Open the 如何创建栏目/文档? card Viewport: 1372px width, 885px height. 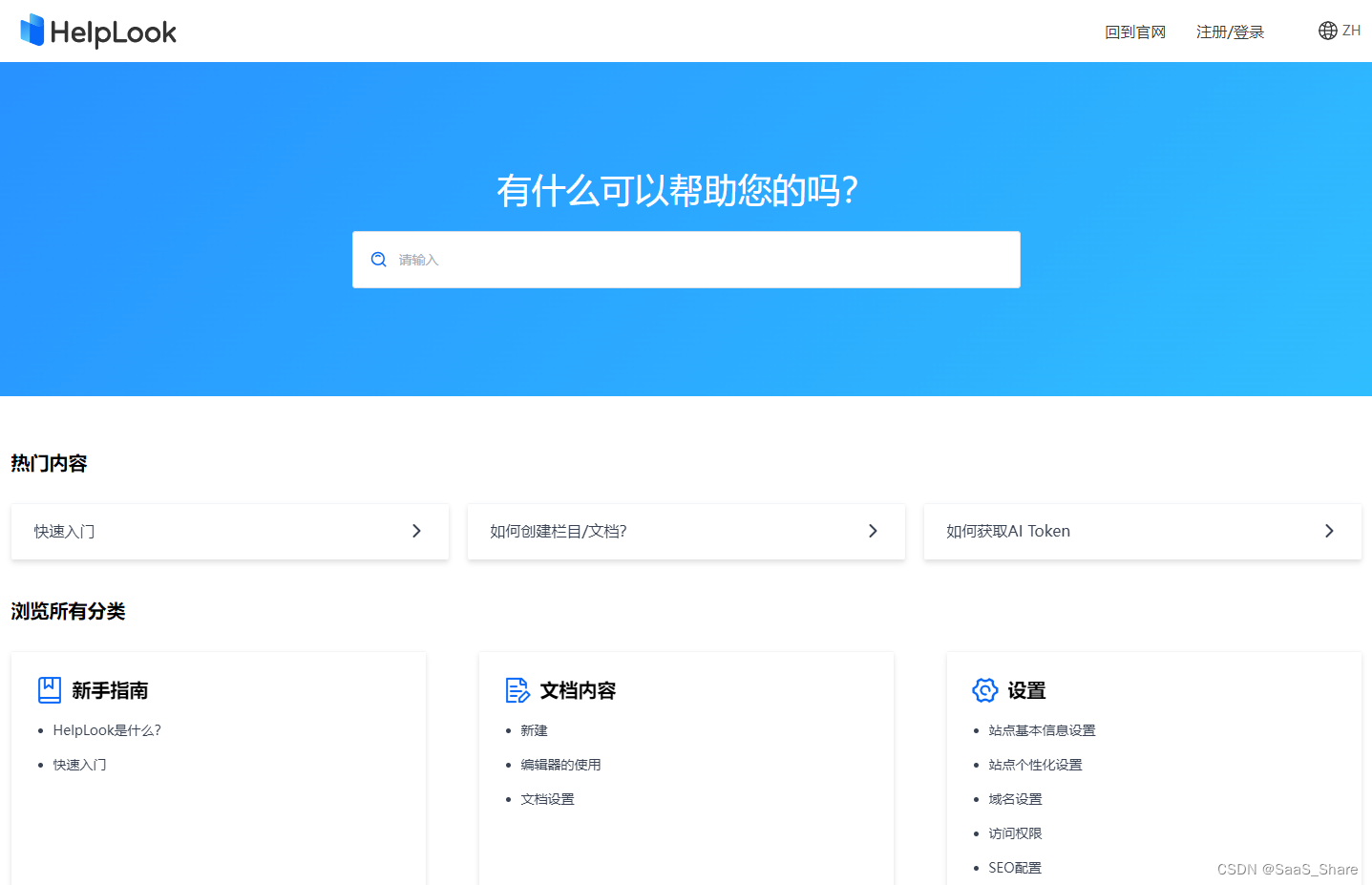click(x=686, y=532)
